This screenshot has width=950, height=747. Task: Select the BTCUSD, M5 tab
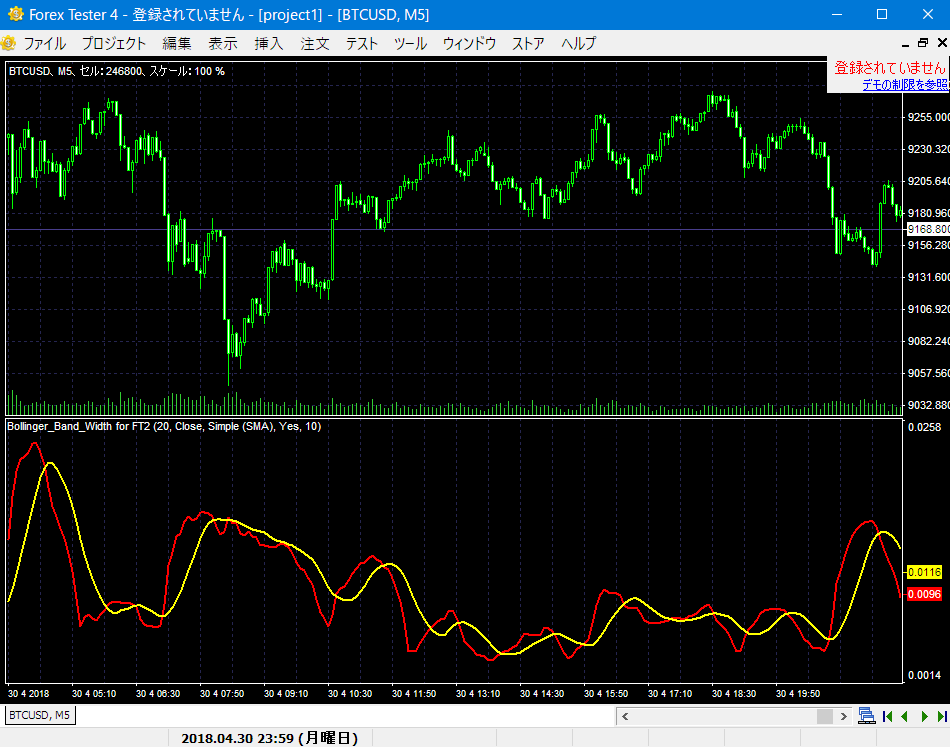[x=38, y=715]
